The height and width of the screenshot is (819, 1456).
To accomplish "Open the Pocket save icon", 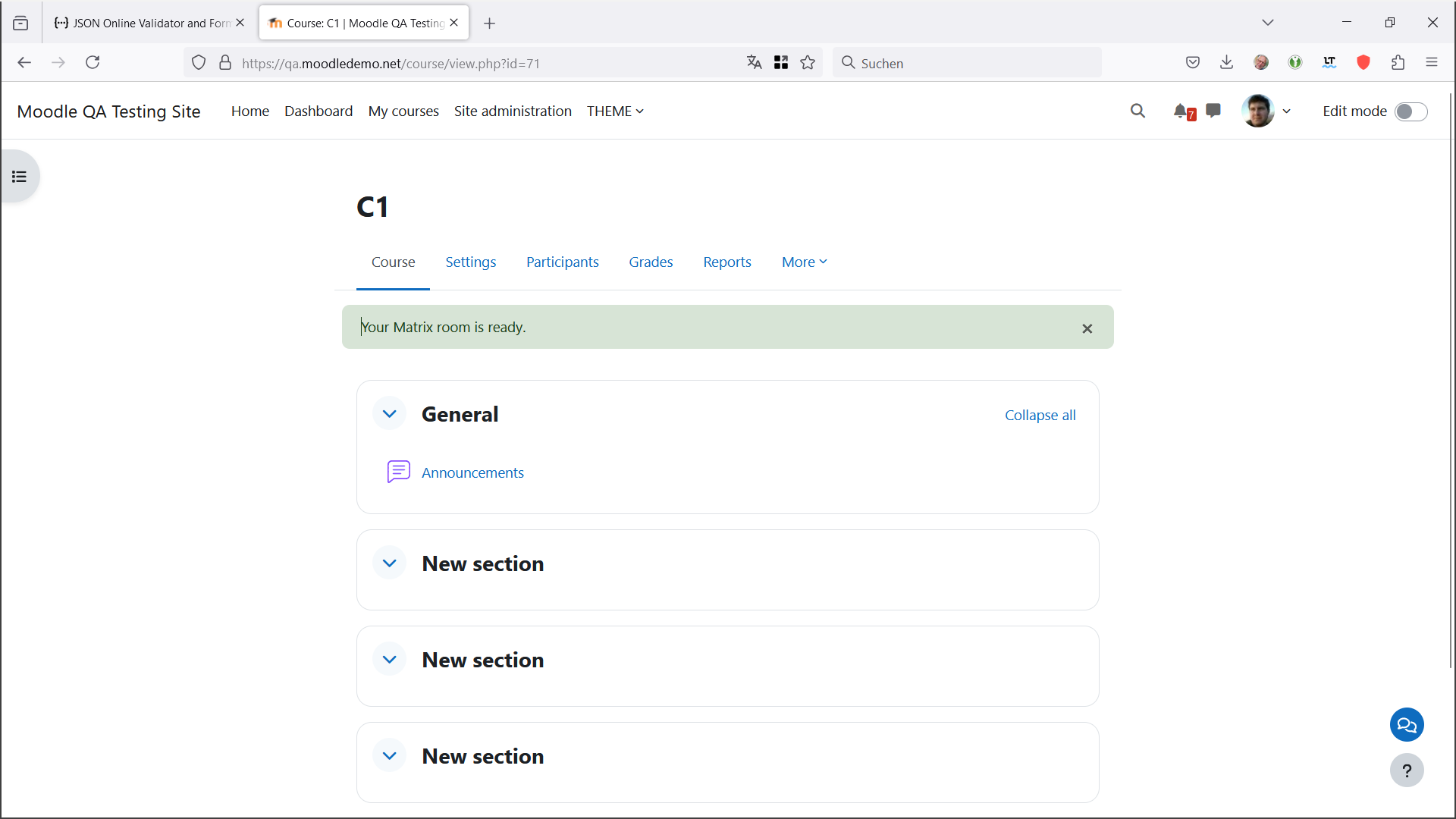I will click(x=1193, y=62).
